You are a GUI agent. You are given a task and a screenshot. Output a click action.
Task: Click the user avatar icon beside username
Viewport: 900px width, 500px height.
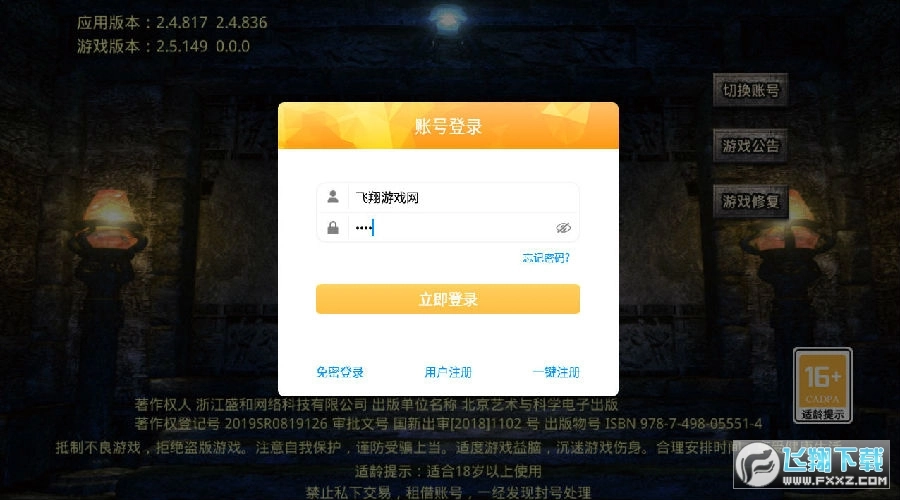tap(332, 197)
